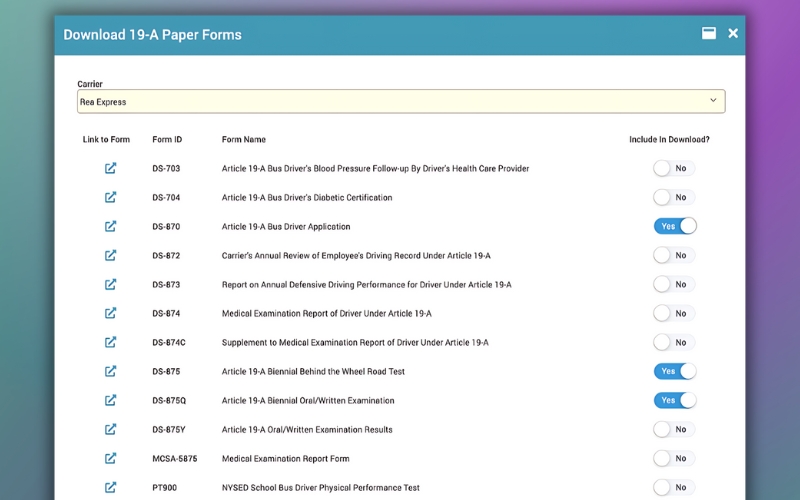
Task: Click the PT900 form ID text
Action: (x=164, y=488)
